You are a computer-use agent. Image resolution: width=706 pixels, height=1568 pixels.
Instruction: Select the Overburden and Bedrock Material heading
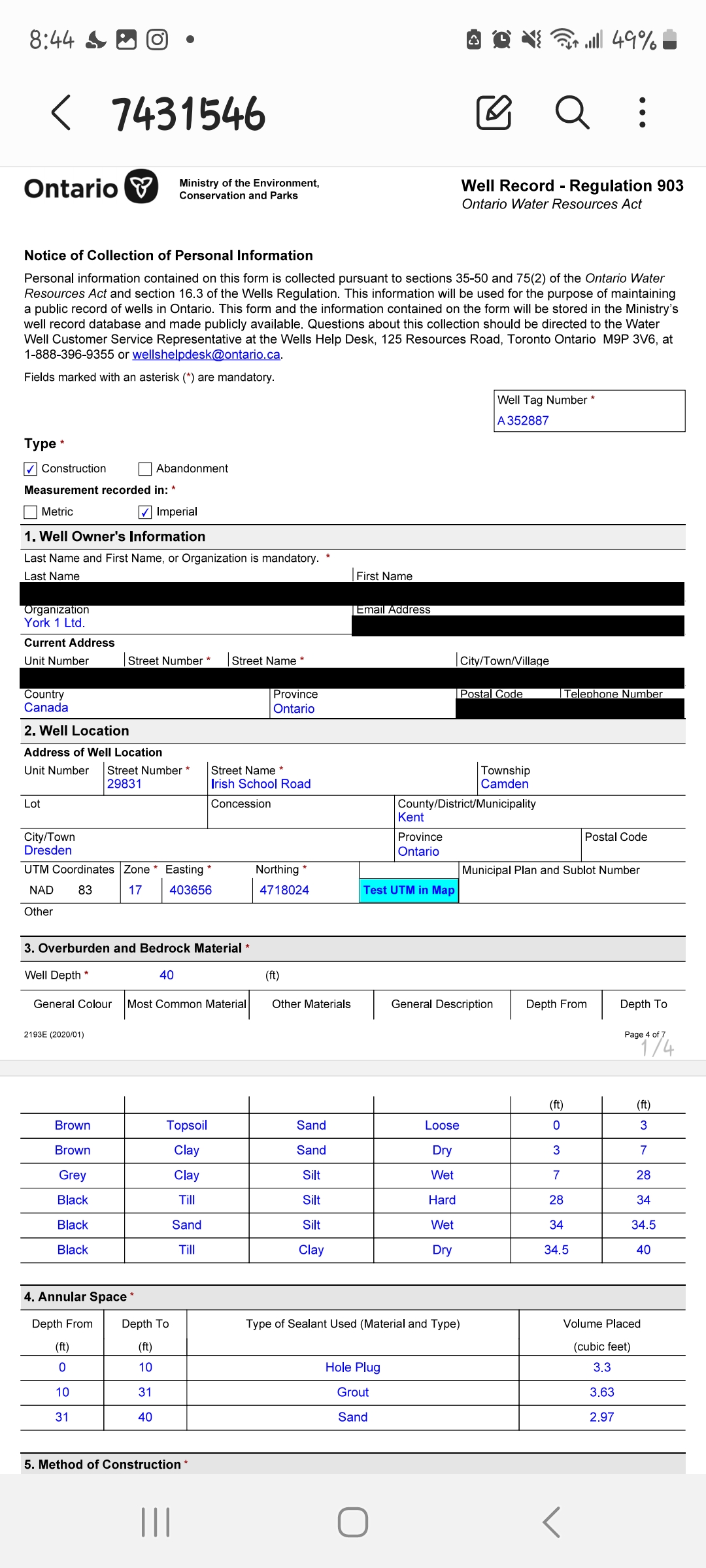133,949
